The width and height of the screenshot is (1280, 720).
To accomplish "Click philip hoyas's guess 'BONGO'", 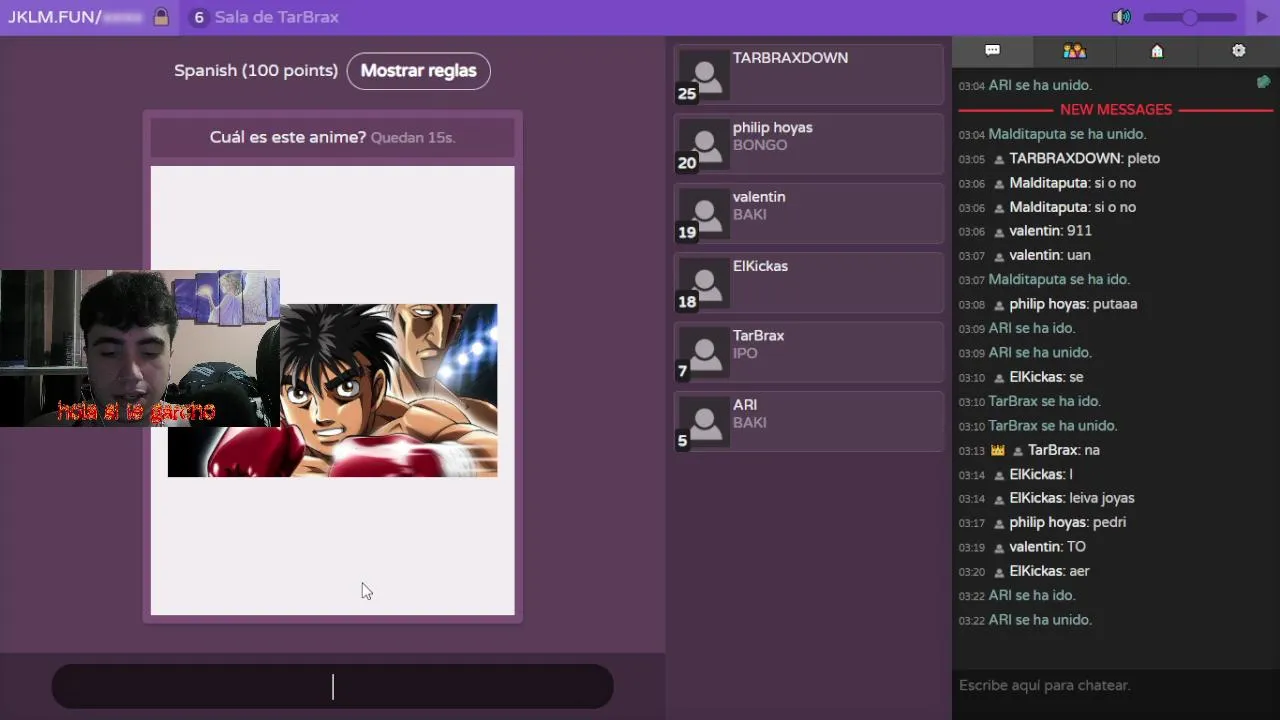I will tap(760, 145).
